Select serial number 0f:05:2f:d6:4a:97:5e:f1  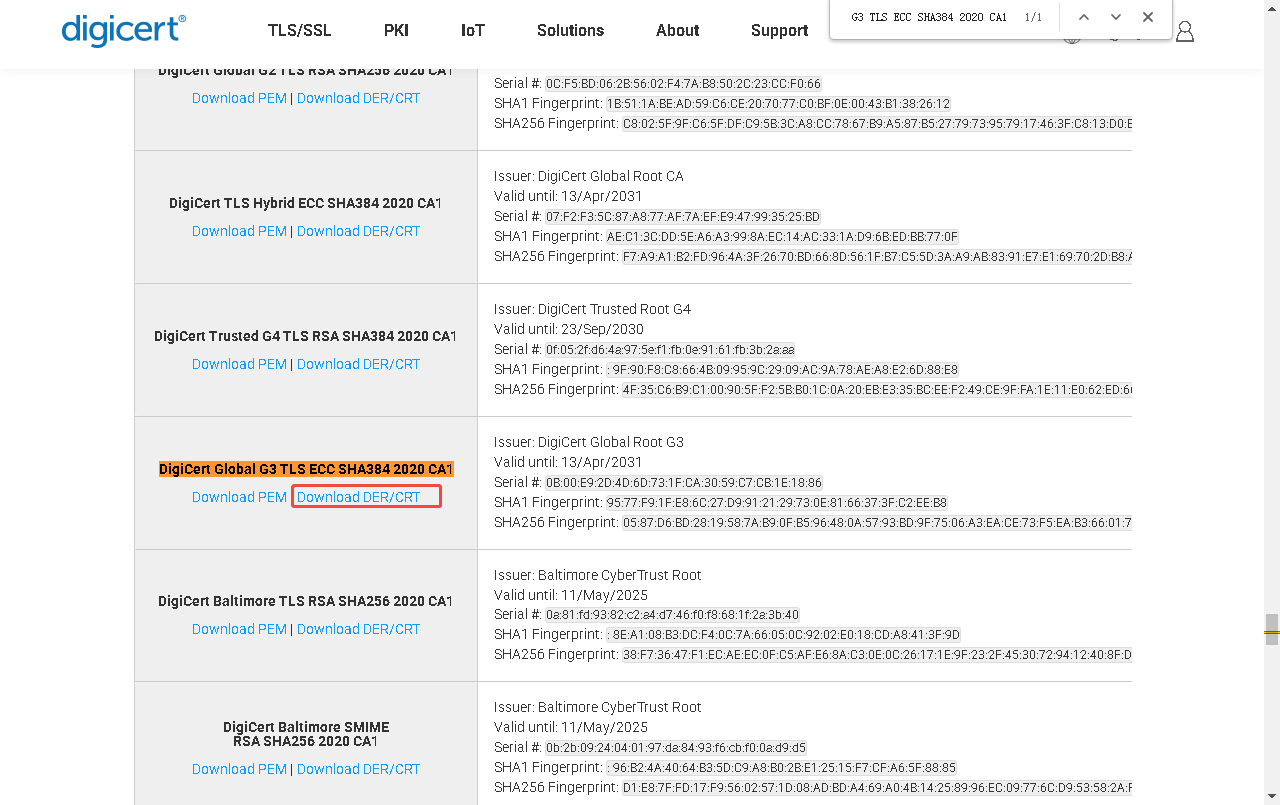click(670, 349)
